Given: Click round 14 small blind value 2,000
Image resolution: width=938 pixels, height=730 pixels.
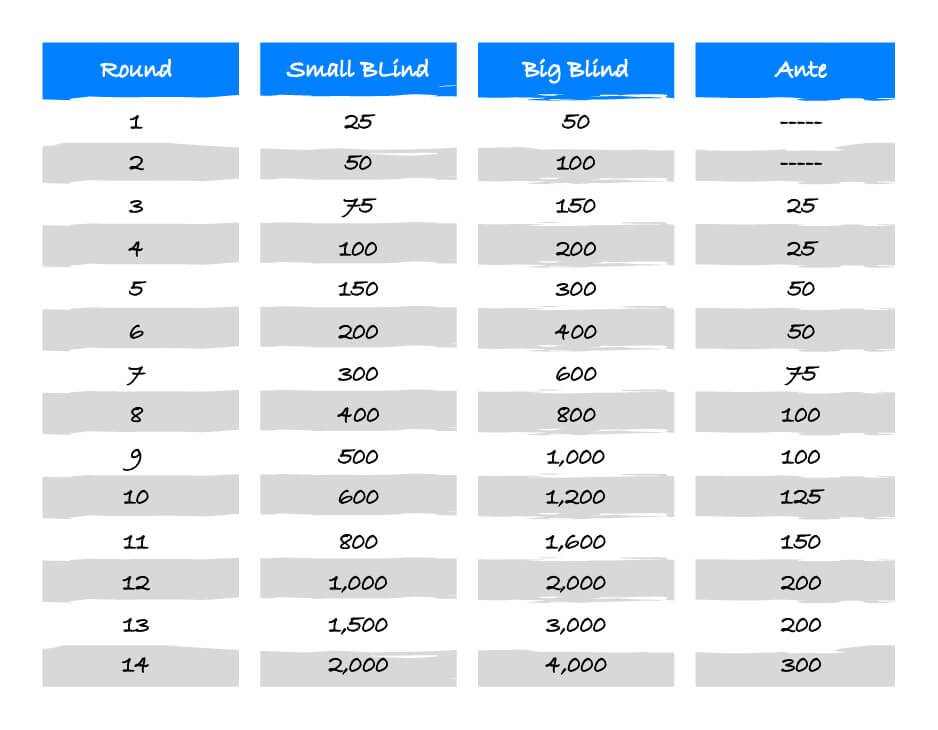Looking at the screenshot, I should [358, 665].
